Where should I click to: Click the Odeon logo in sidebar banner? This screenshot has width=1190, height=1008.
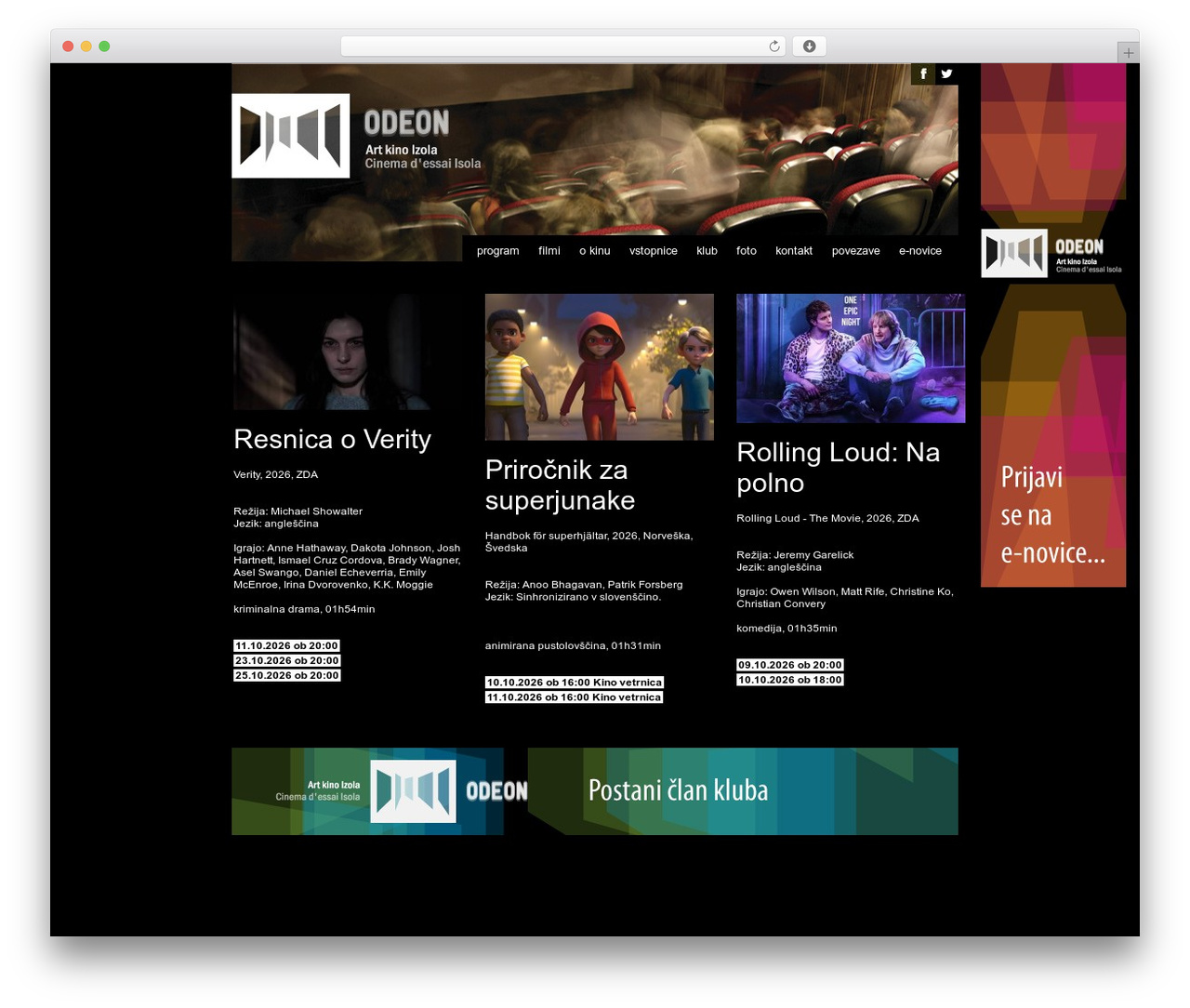(x=1053, y=253)
